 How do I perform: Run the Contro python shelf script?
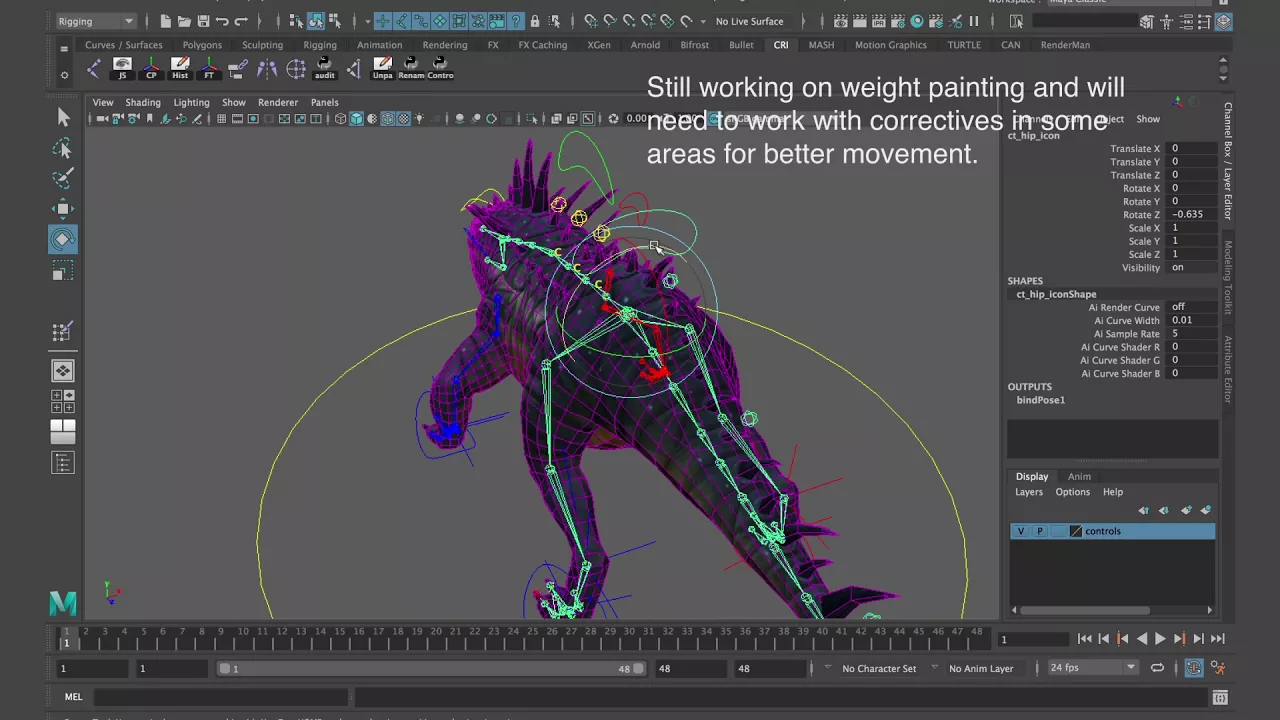[x=440, y=68]
